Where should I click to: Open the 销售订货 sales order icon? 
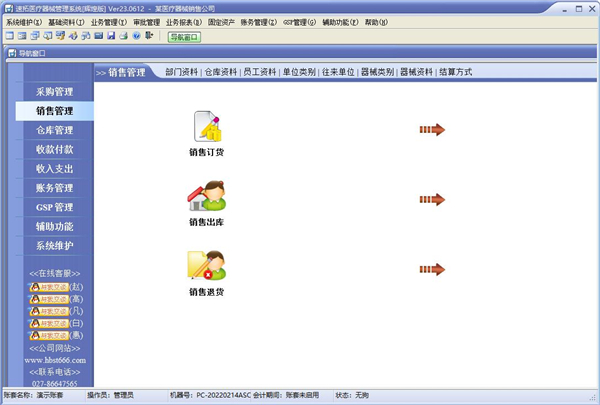207,126
